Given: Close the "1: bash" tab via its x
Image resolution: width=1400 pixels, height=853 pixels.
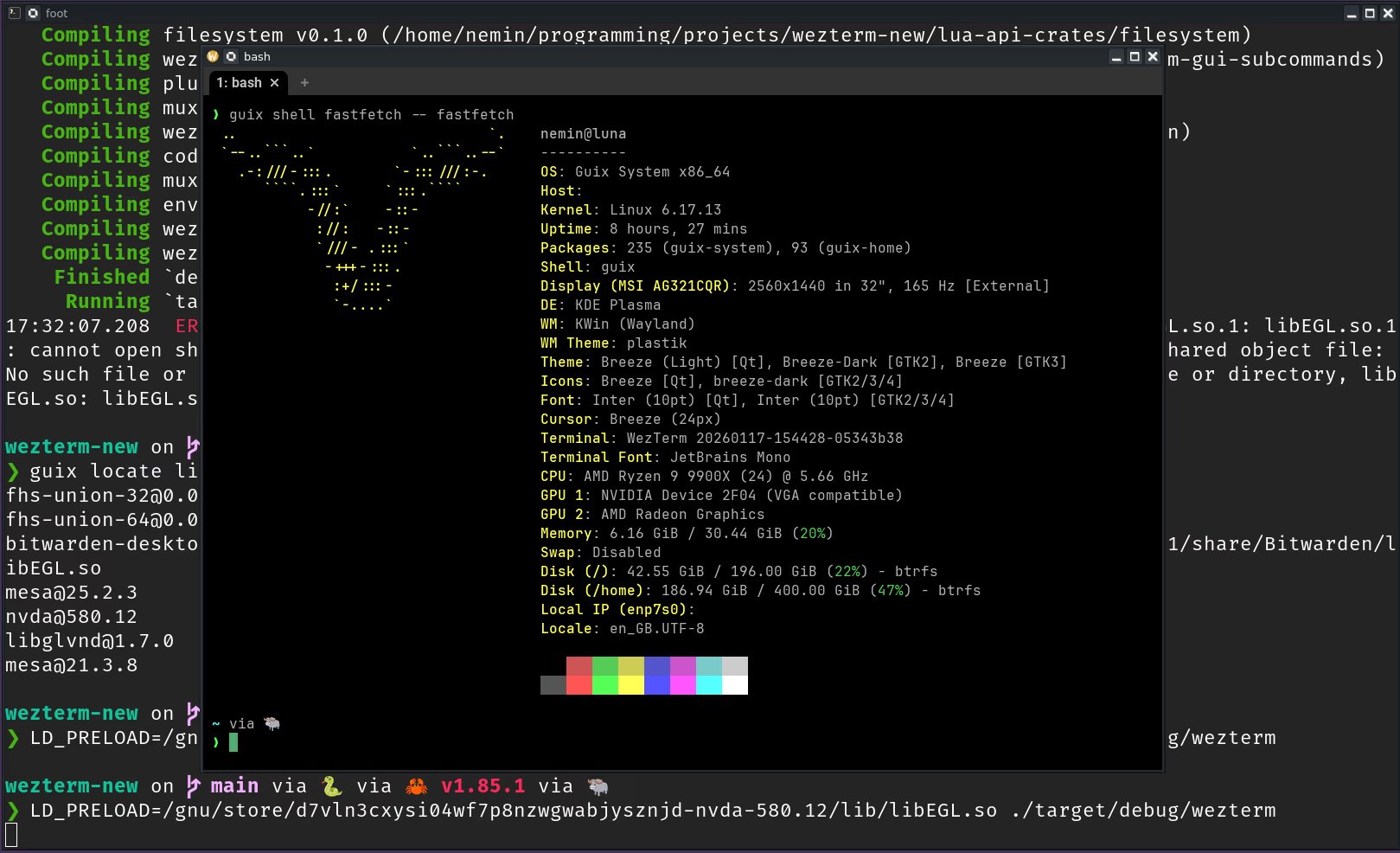Looking at the screenshot, I should click(274, 83).
